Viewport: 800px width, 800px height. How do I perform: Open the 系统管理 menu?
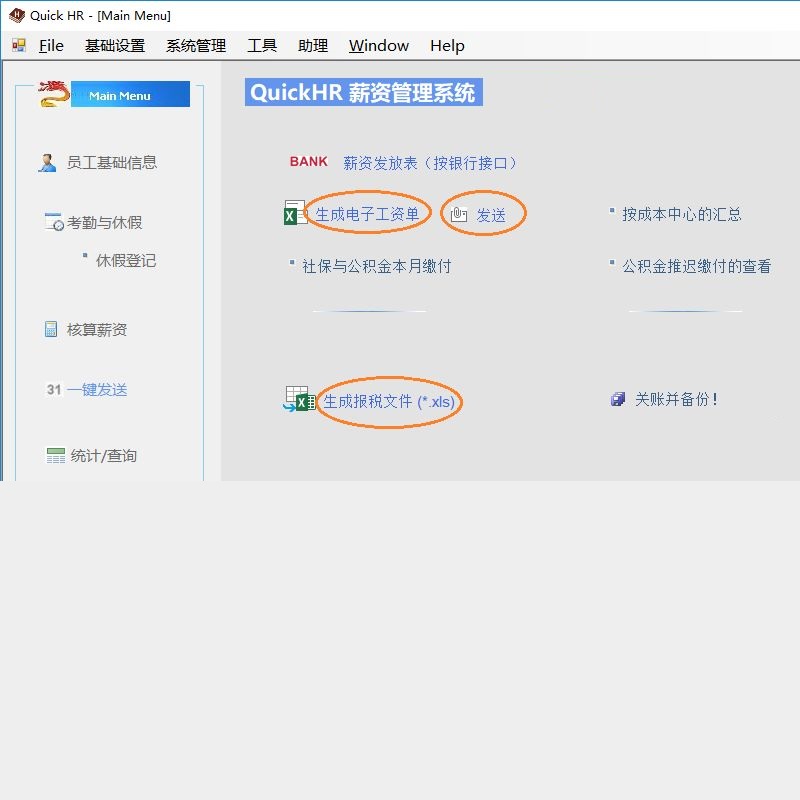tap(196, 46)
